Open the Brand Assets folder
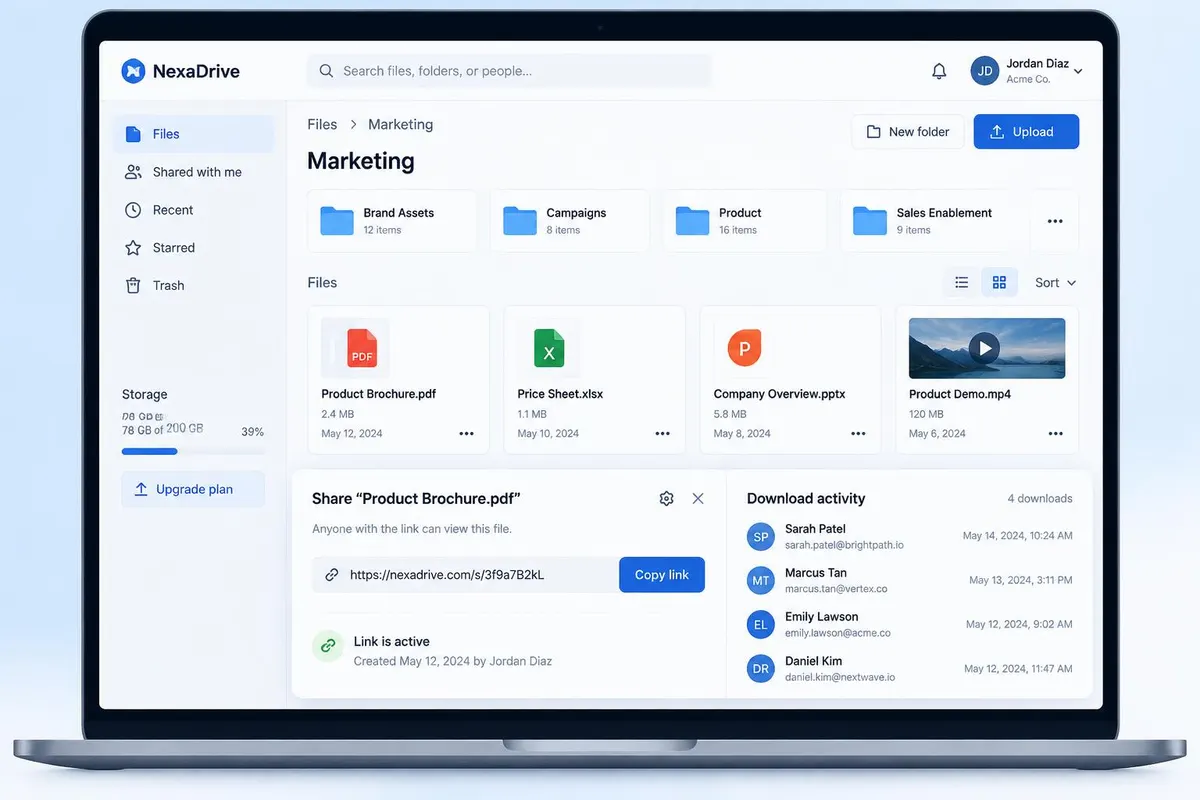 click(392, 221)
